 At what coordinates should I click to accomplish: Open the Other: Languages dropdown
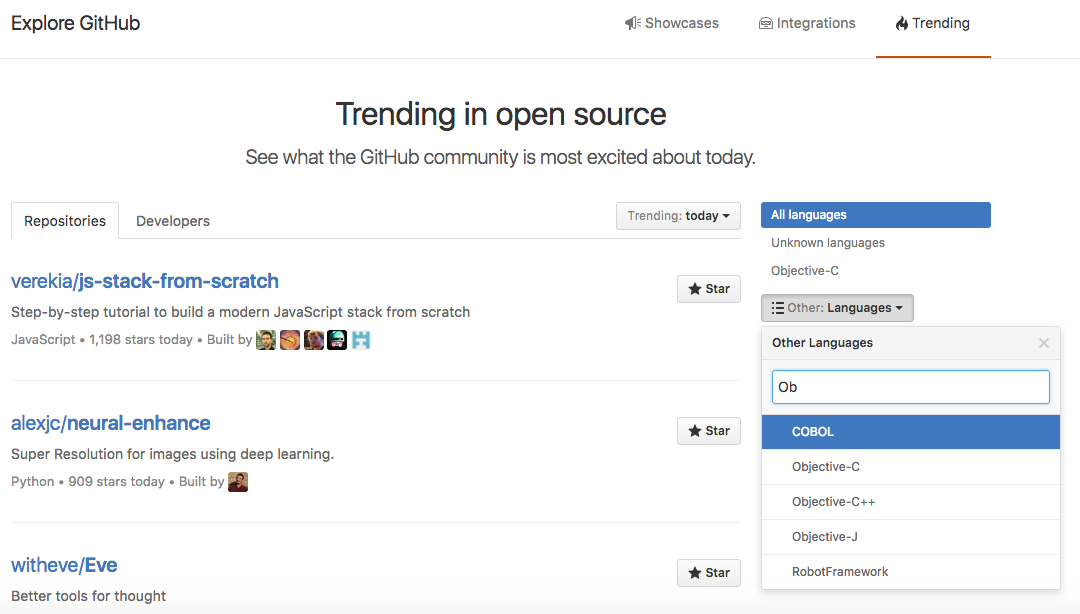tap(838, 308)
